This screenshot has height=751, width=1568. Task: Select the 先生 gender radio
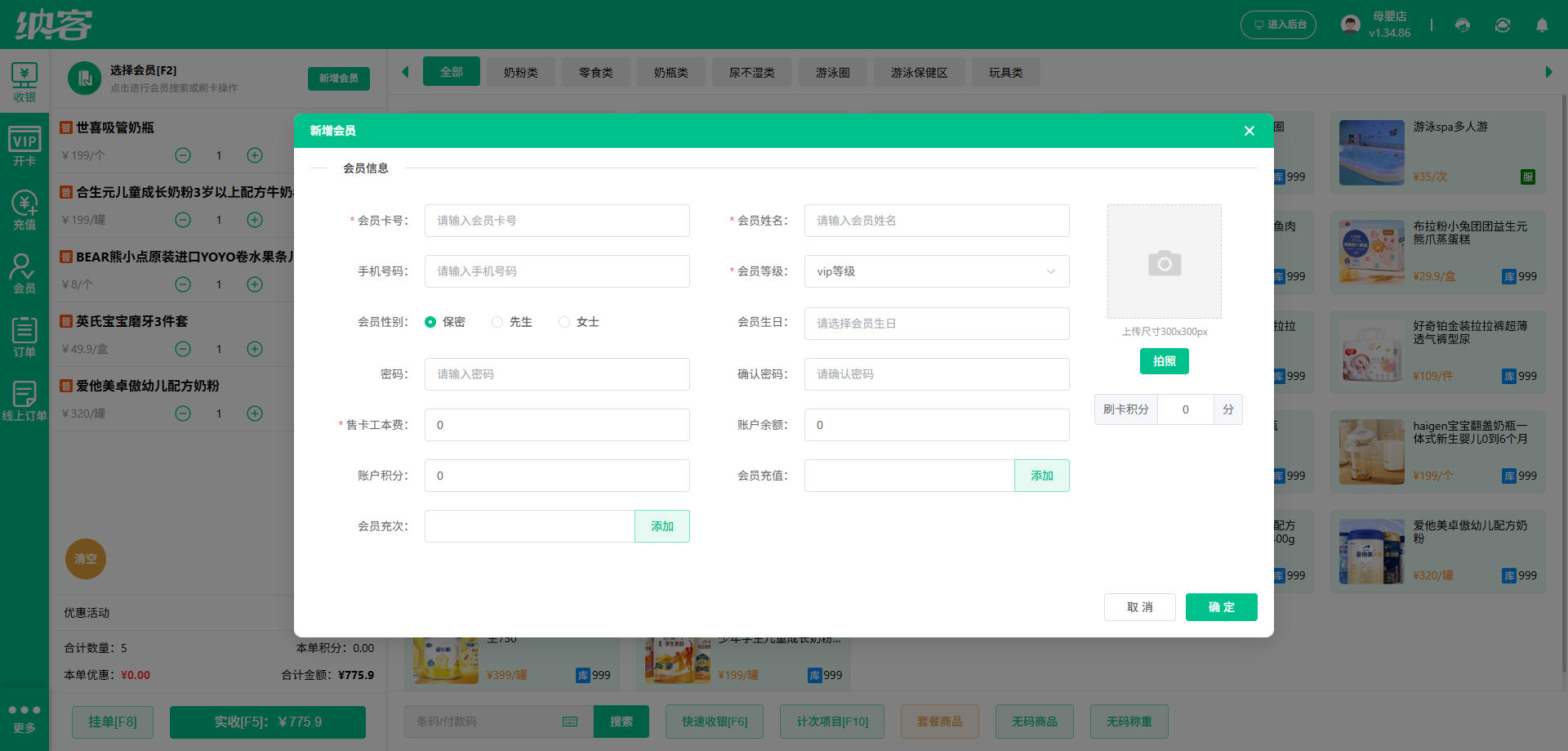pos(497,322)
